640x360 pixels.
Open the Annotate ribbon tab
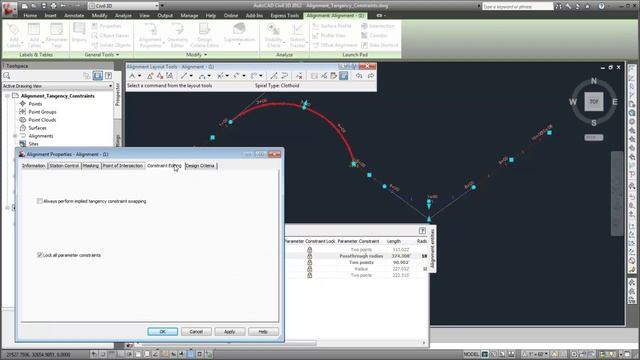click(x=74, y=16)
